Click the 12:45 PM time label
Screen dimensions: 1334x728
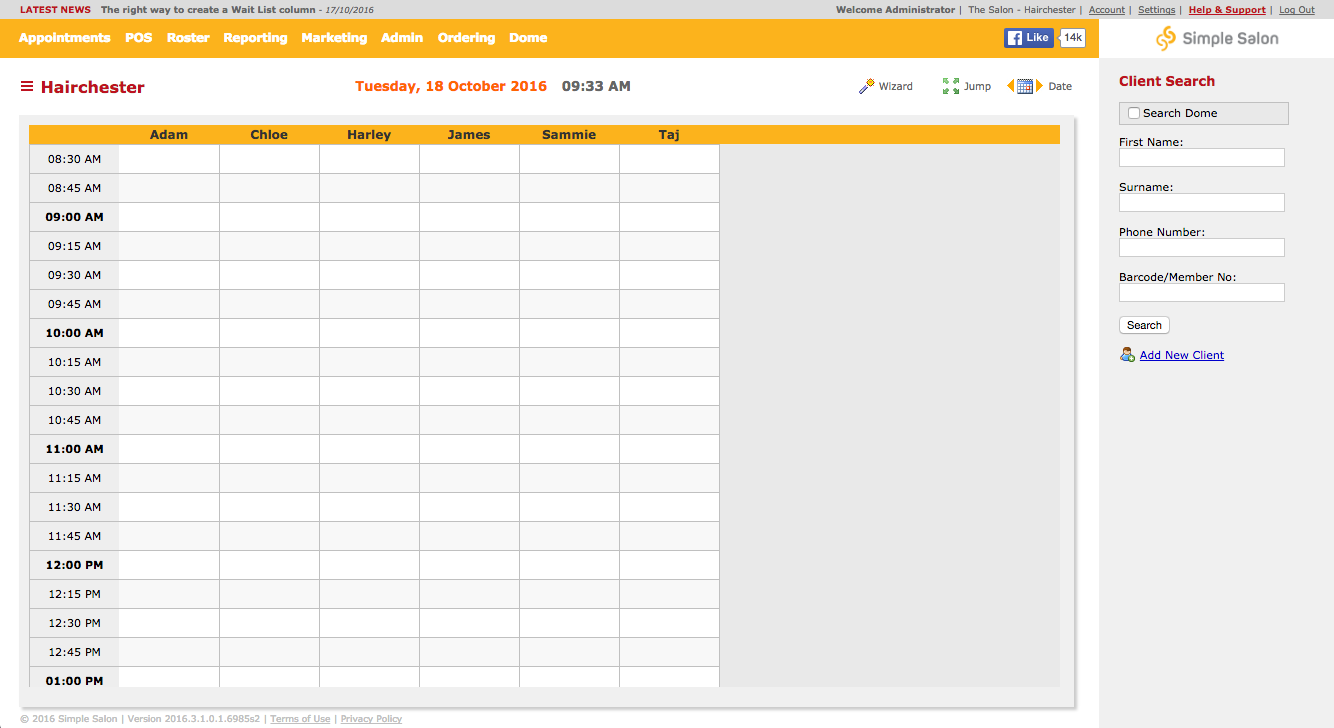point(74,652)
